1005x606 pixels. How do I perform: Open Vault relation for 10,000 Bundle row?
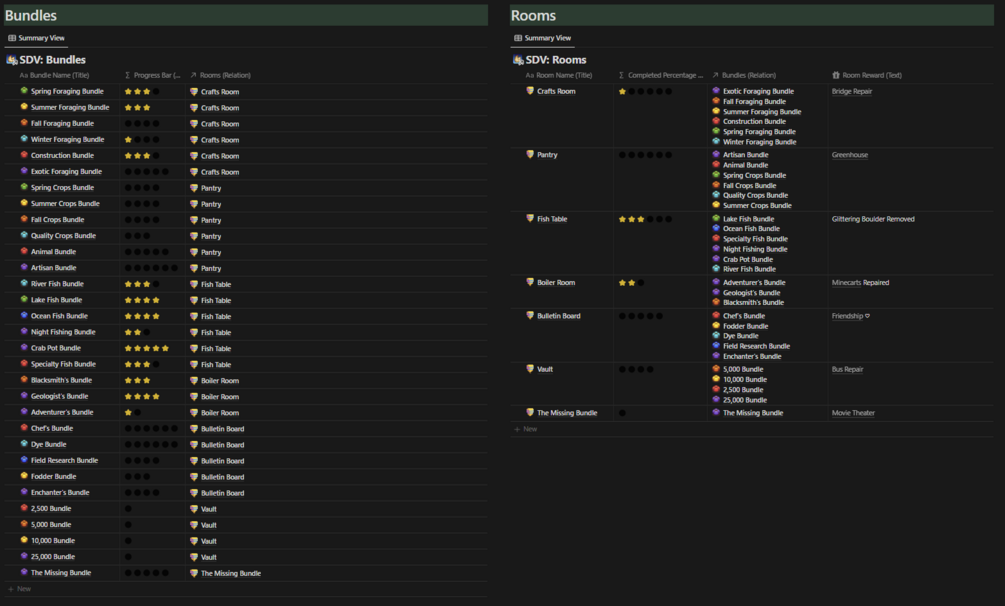click(204, 541)
